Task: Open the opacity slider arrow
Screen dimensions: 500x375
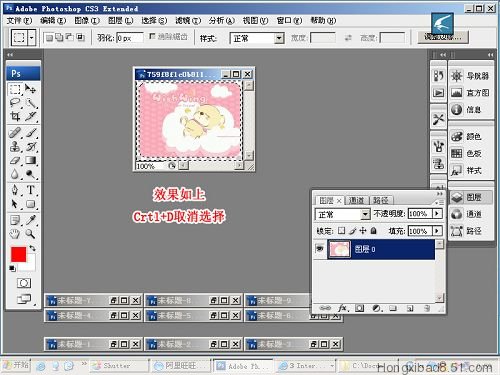Action: 437,213
